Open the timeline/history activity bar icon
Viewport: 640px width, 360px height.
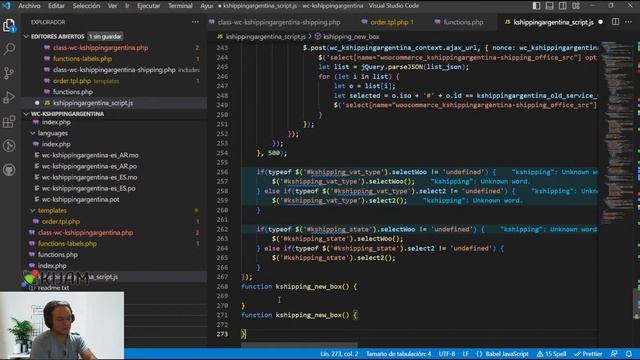click(9, 146)
